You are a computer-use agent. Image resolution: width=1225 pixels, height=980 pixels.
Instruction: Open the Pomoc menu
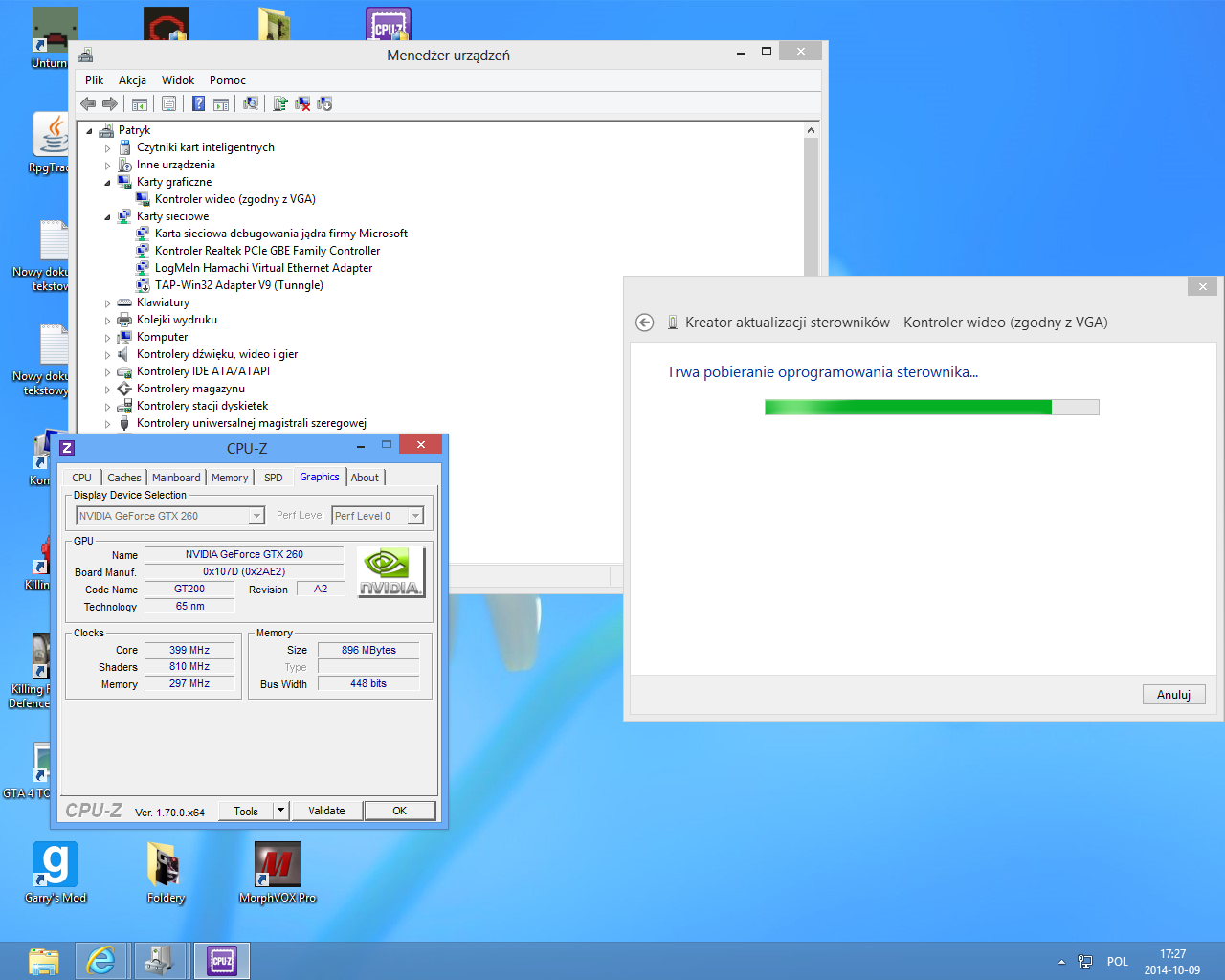[228, 80]
